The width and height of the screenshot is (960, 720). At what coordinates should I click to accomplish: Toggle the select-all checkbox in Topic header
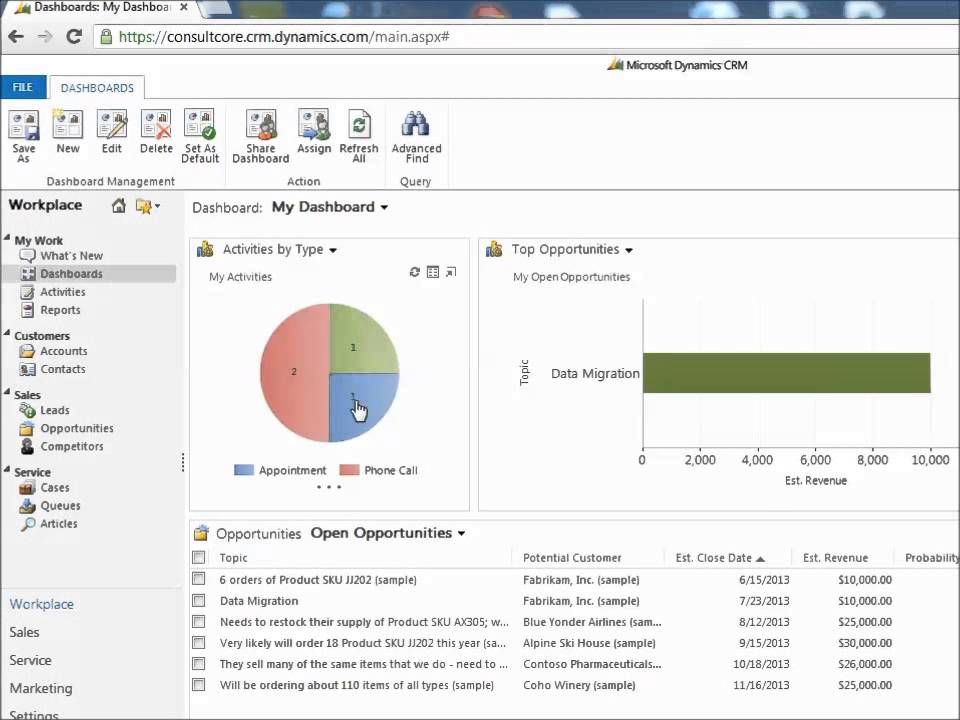(198, 557)
